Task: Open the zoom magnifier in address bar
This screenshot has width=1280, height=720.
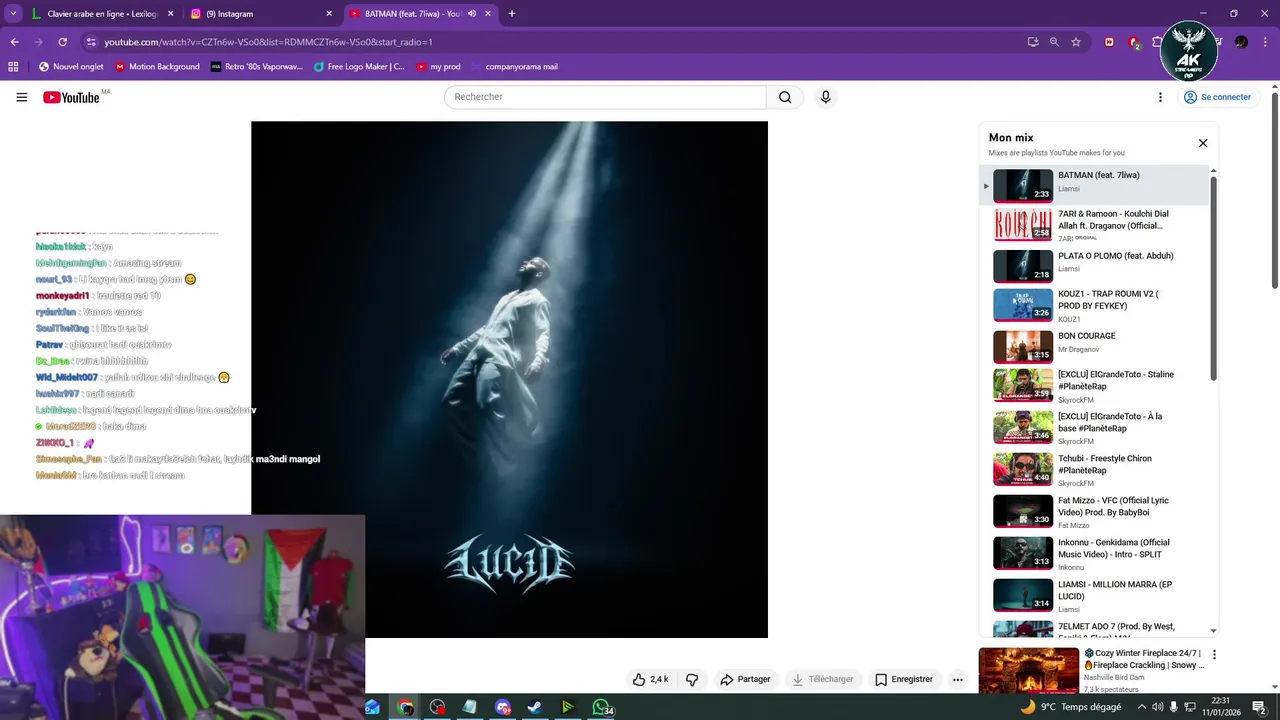Action: point(1054,42)
